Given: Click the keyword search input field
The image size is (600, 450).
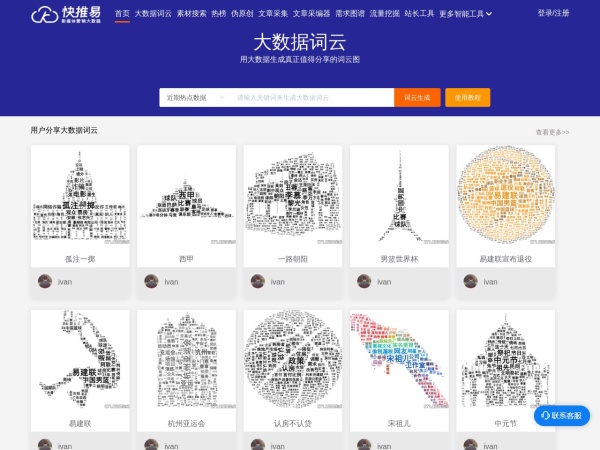Looking at the screenshot, I should pos(310,98).
